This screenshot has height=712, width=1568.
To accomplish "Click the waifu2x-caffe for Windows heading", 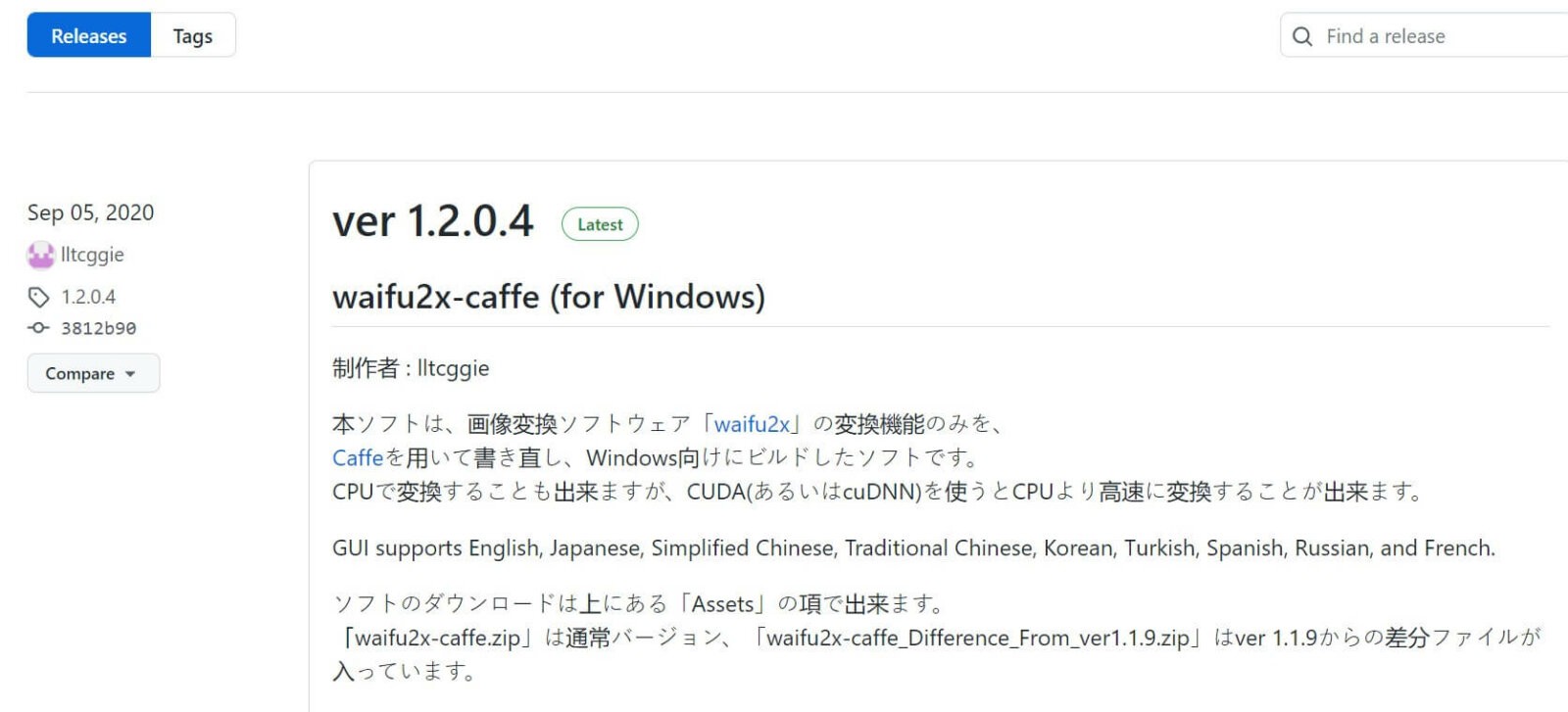I will pos(549,298).
